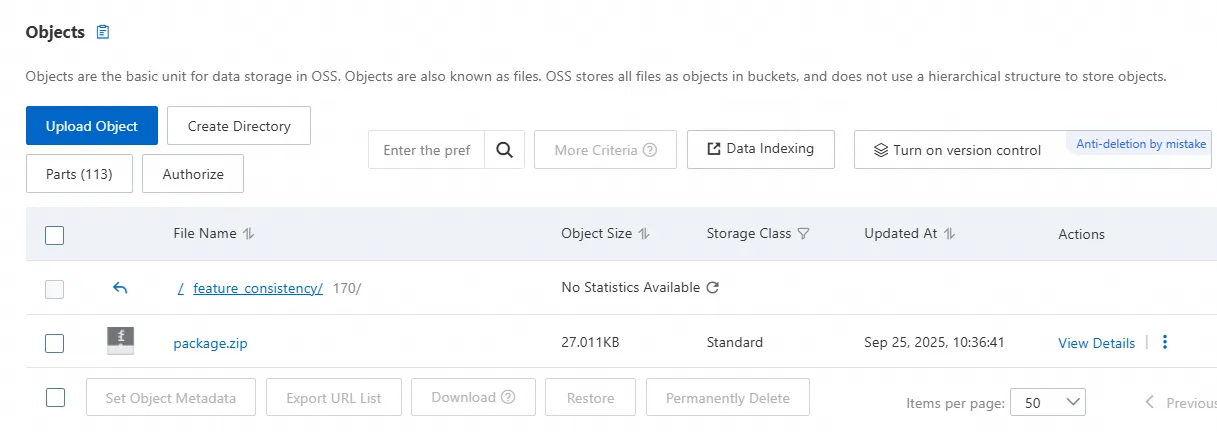Click the prefix search input field
The height and width of the screenshot is (432, 1217).
tap(427, 150)
